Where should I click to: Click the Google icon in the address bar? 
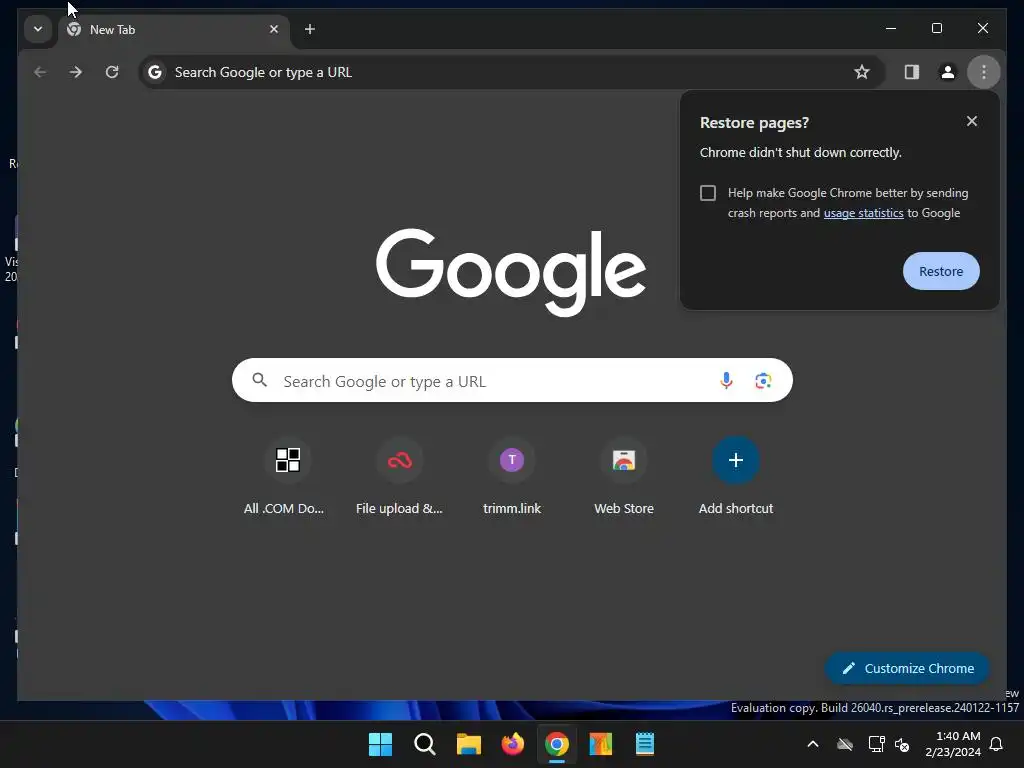pos(155,72)
